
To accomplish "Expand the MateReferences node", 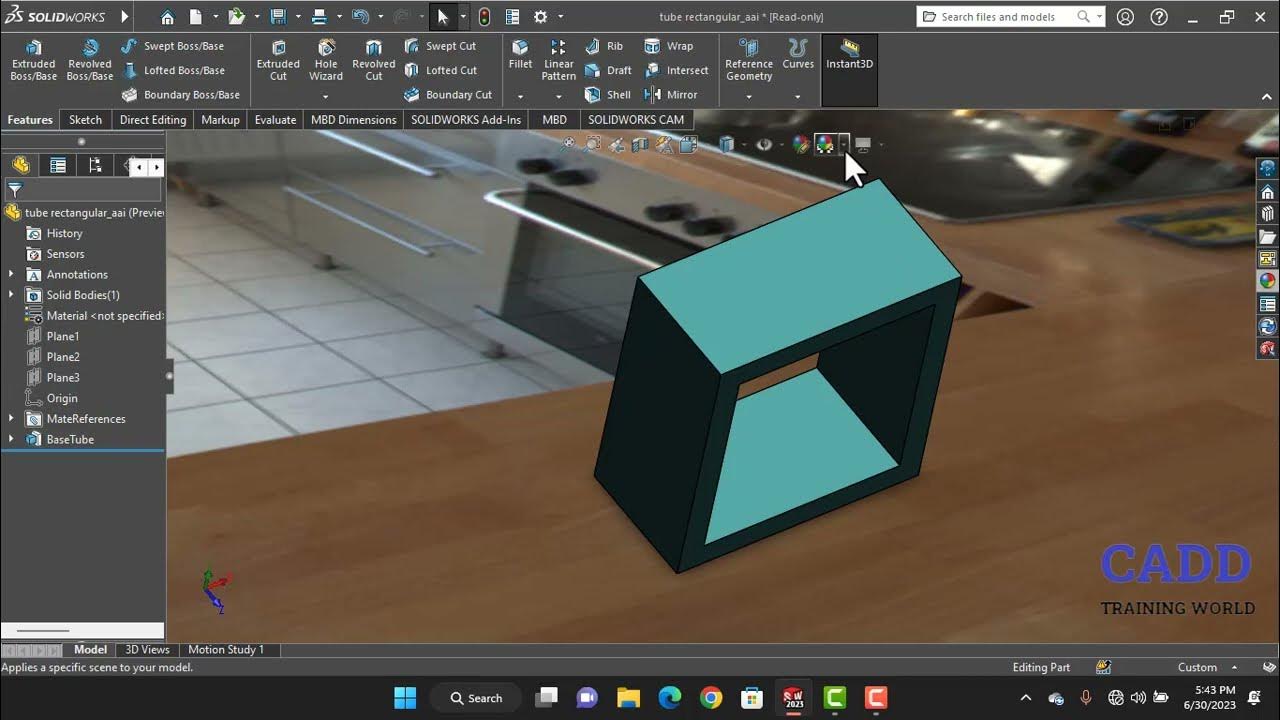I will 11,419.
